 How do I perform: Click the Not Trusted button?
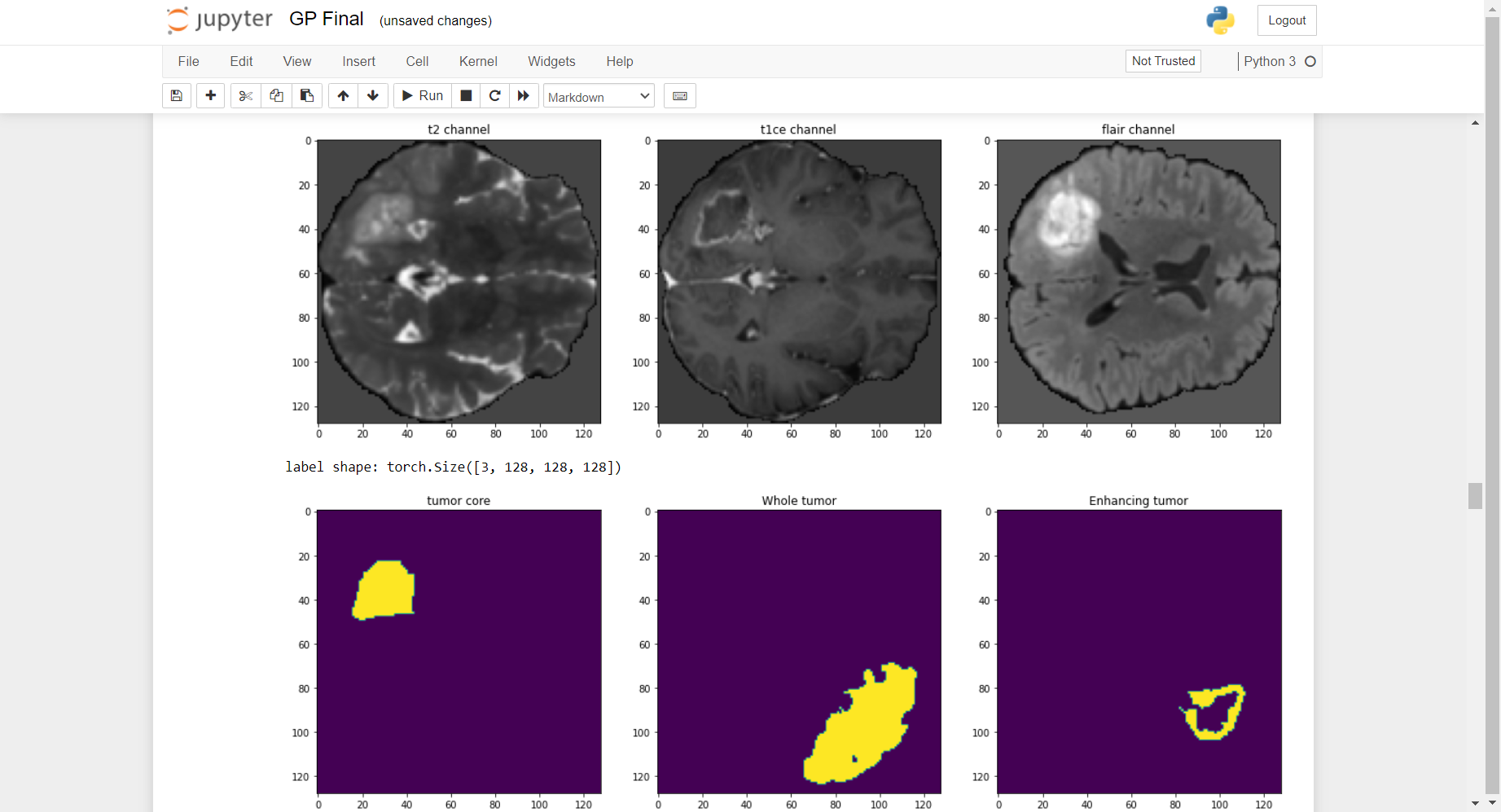[1163, 61]
